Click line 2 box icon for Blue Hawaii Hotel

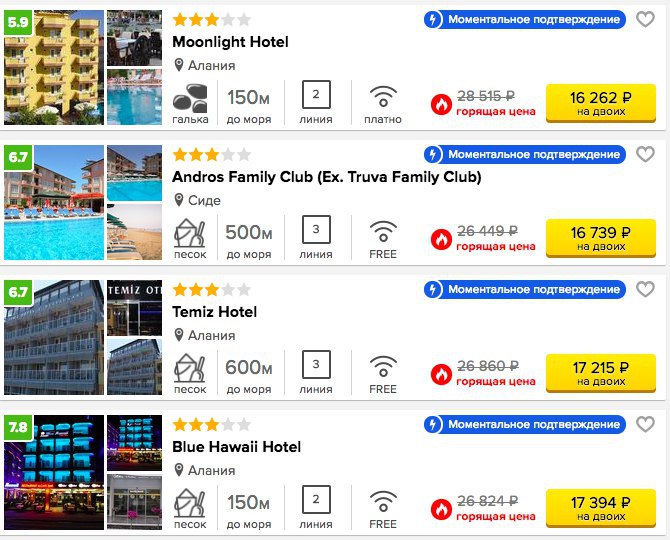tap(316, 499)
